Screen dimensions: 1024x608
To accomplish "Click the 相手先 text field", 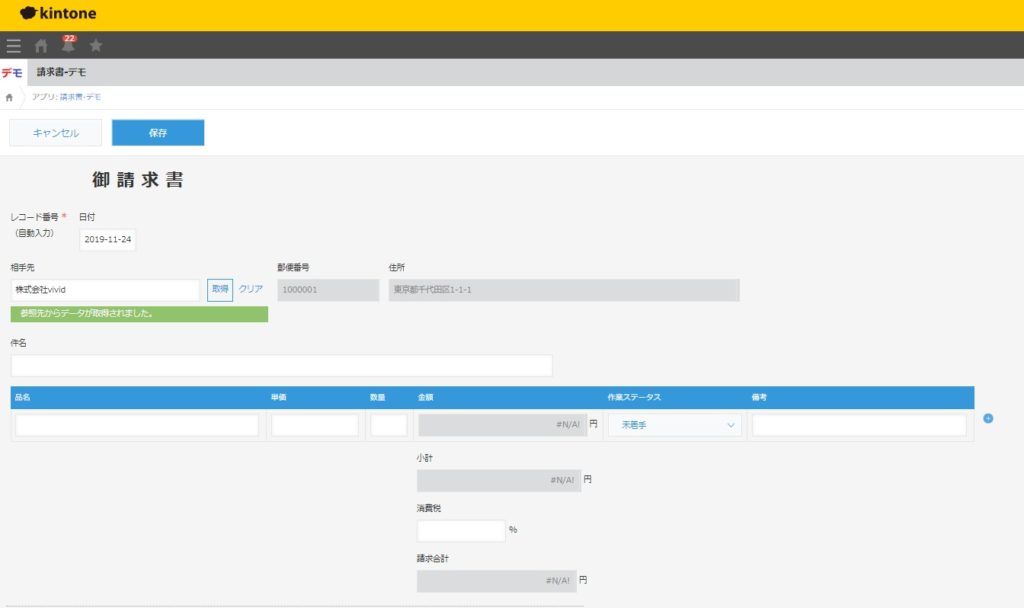I will tap(105, 290).
